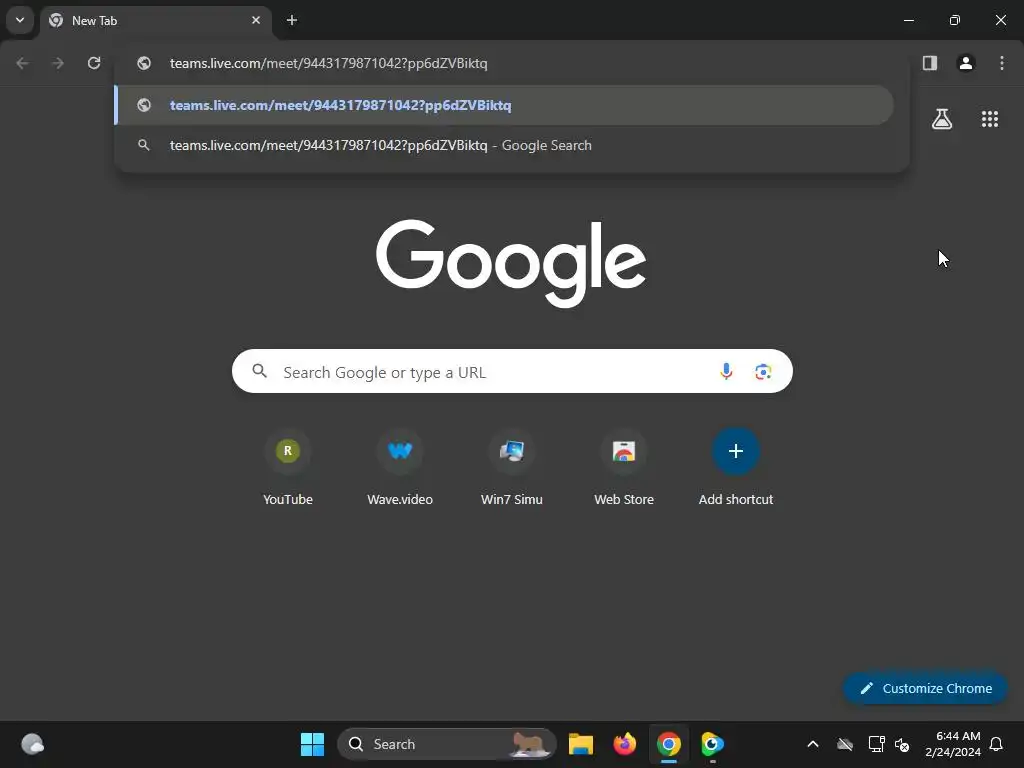
Task: Launch Firefox from the taskbar
Action: point(625,744)
